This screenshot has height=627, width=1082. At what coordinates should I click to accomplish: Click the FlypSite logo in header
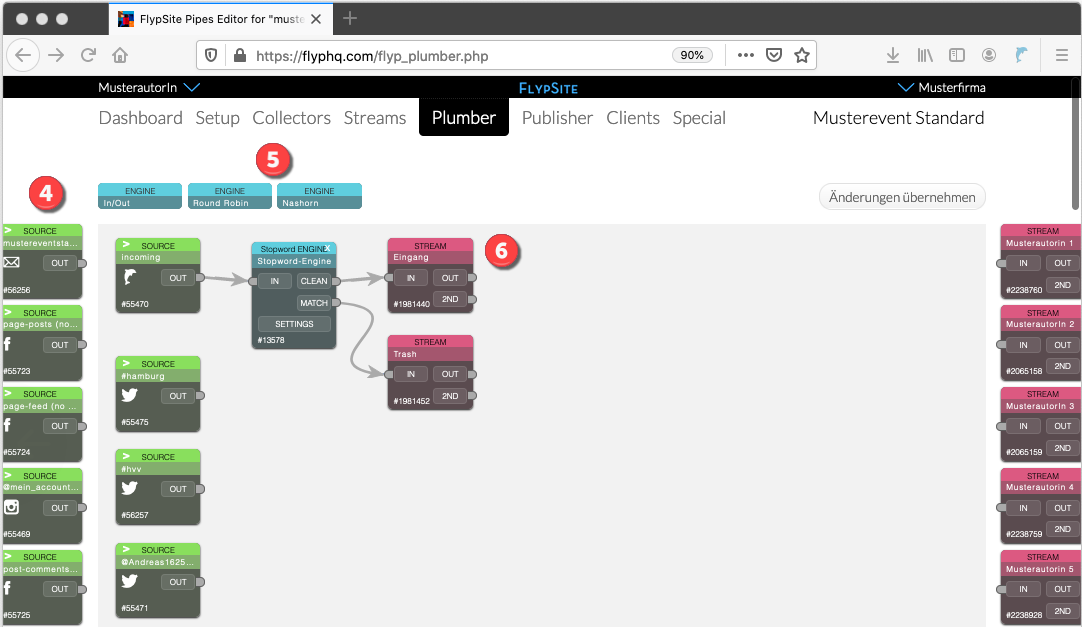point(549,88)
